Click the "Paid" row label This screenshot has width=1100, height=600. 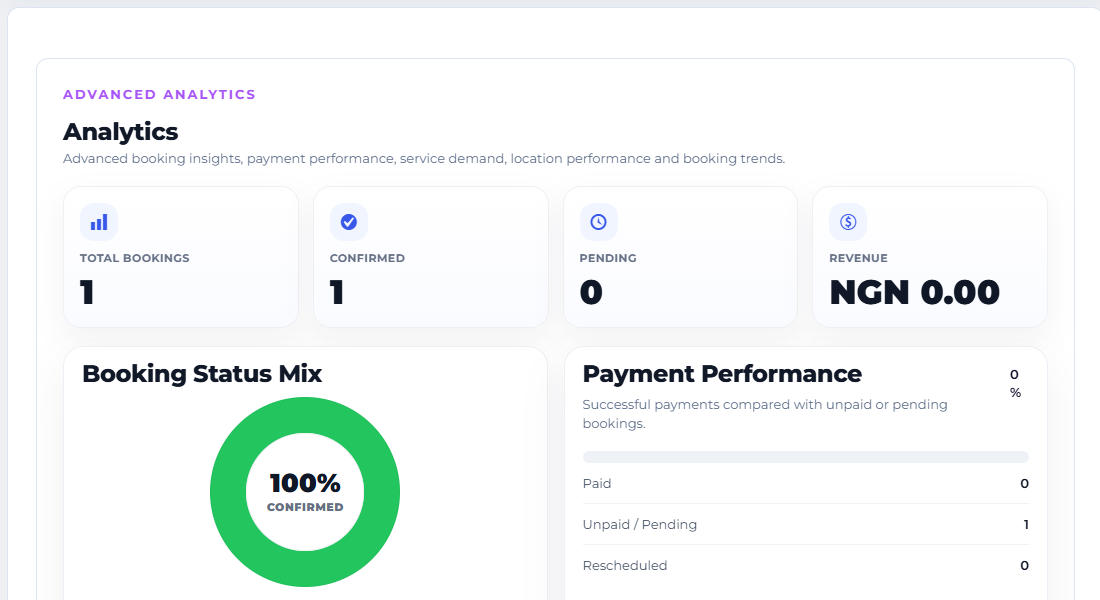[597, 484]
